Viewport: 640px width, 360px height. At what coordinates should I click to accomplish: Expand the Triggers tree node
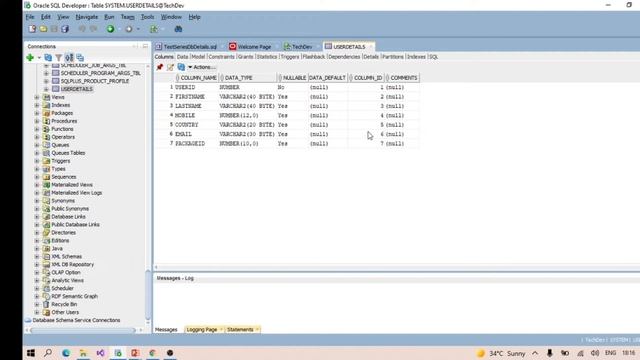(37, 161)
